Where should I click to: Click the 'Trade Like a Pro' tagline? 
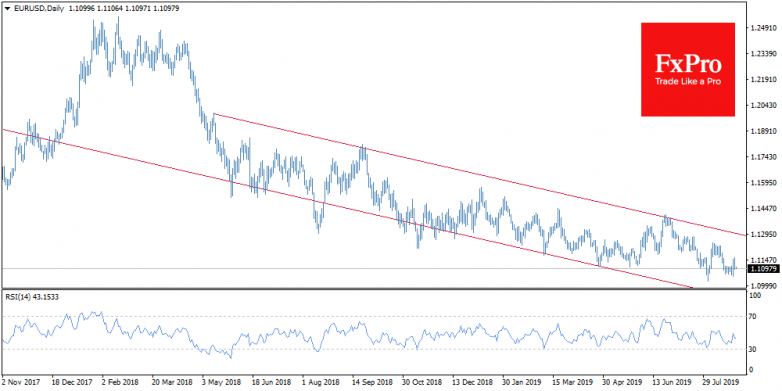coord(688,81)
